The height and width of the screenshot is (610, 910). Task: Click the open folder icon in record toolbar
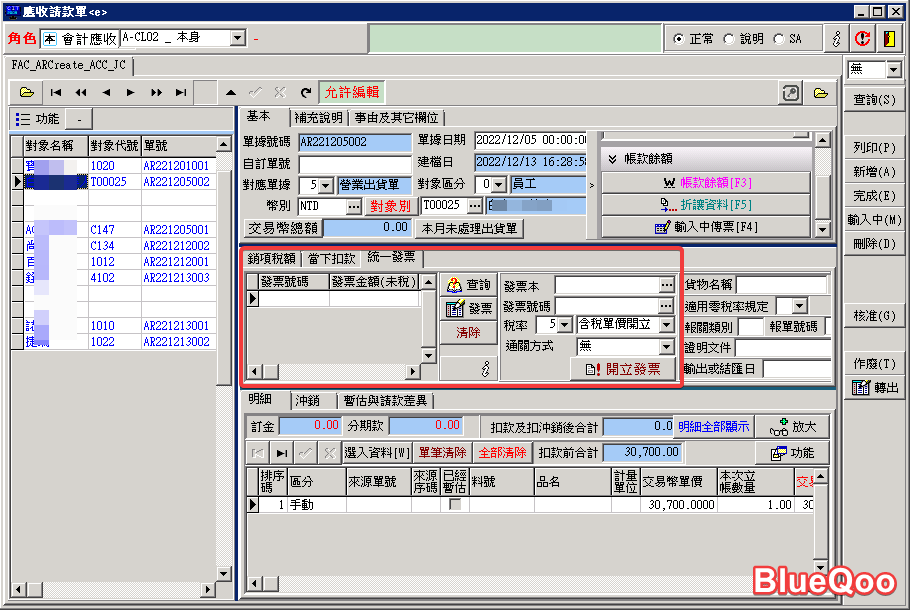26,92
